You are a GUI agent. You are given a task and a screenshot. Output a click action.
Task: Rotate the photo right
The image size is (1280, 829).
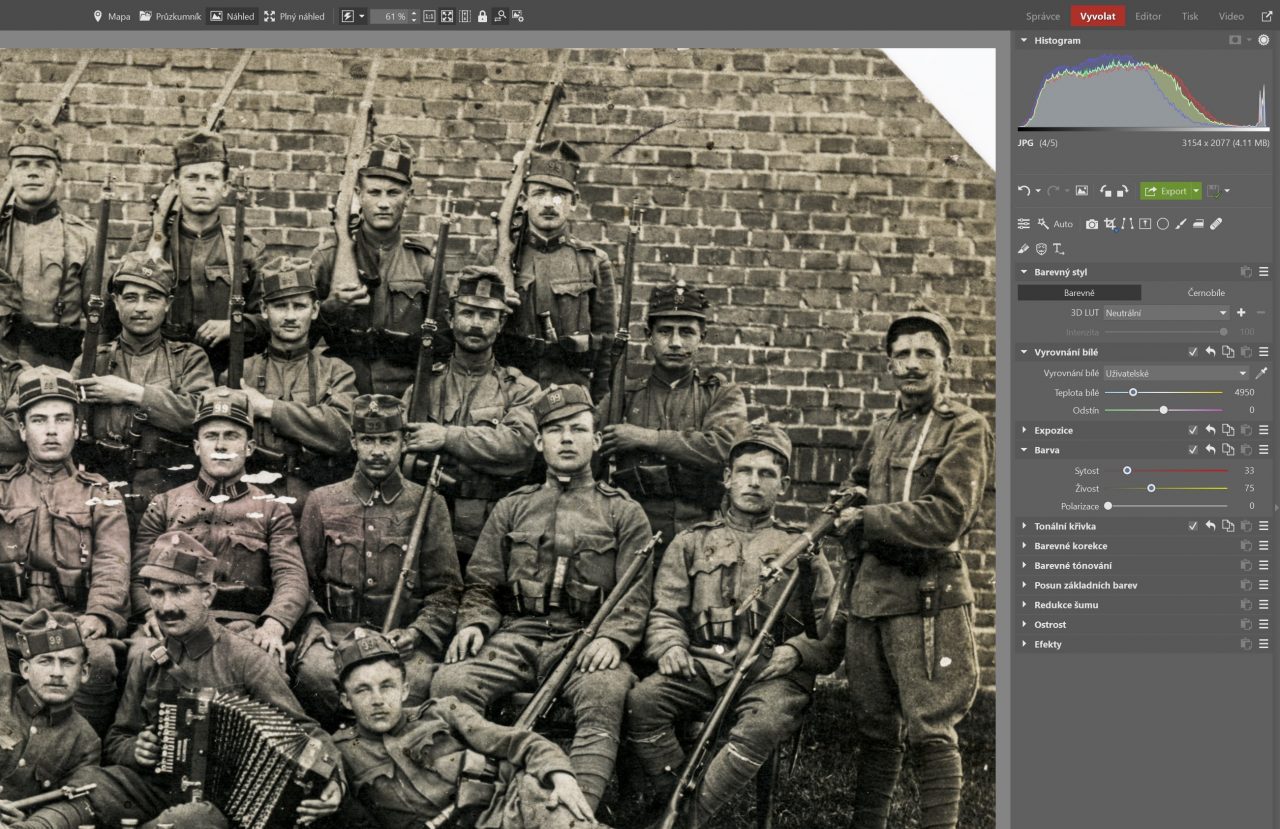click(1122, 191)
